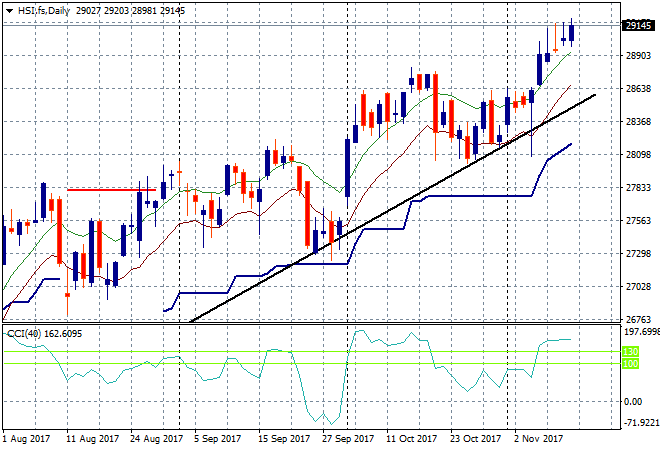
Task: Open the chart dropdown arrow beside HSI.fs
Action: pyautogui.click(x=9, y=10)
